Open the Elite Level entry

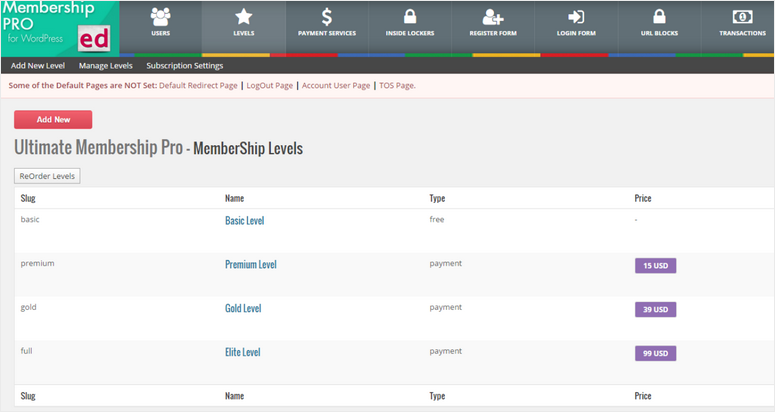(242, 352)
